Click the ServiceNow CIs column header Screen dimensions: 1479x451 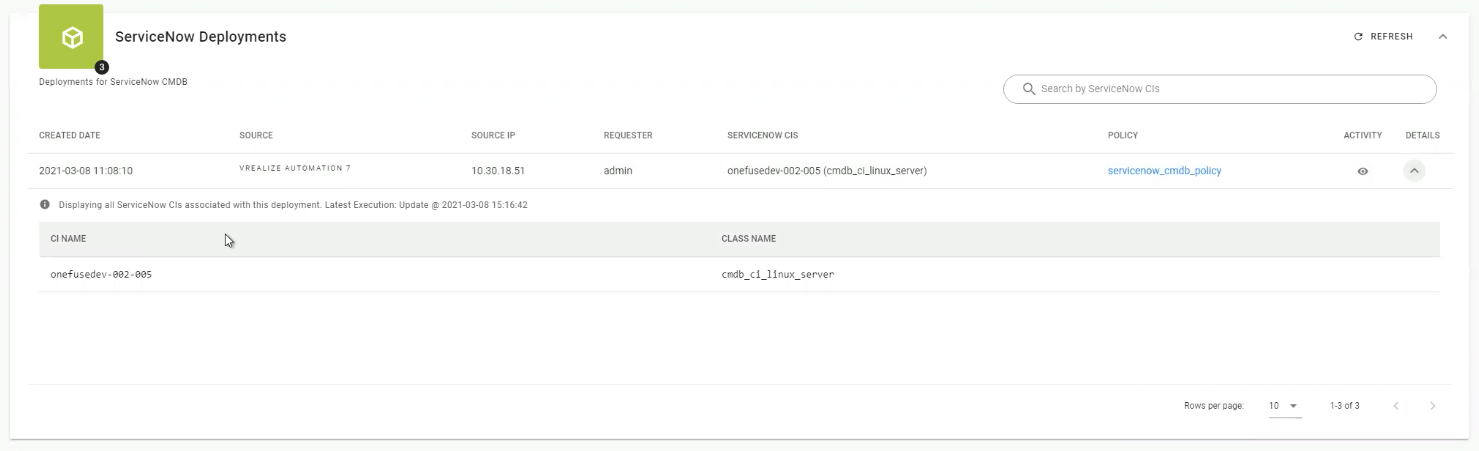click(763, 136)
